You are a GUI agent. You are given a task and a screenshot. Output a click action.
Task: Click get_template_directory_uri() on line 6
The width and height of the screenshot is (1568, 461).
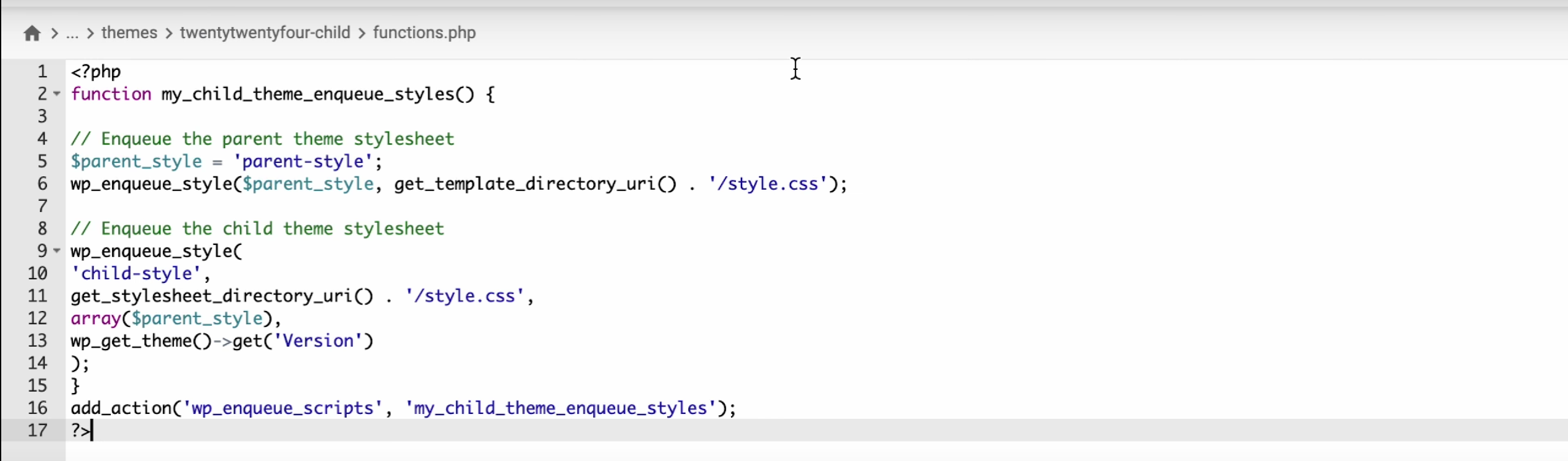point(535,184)
